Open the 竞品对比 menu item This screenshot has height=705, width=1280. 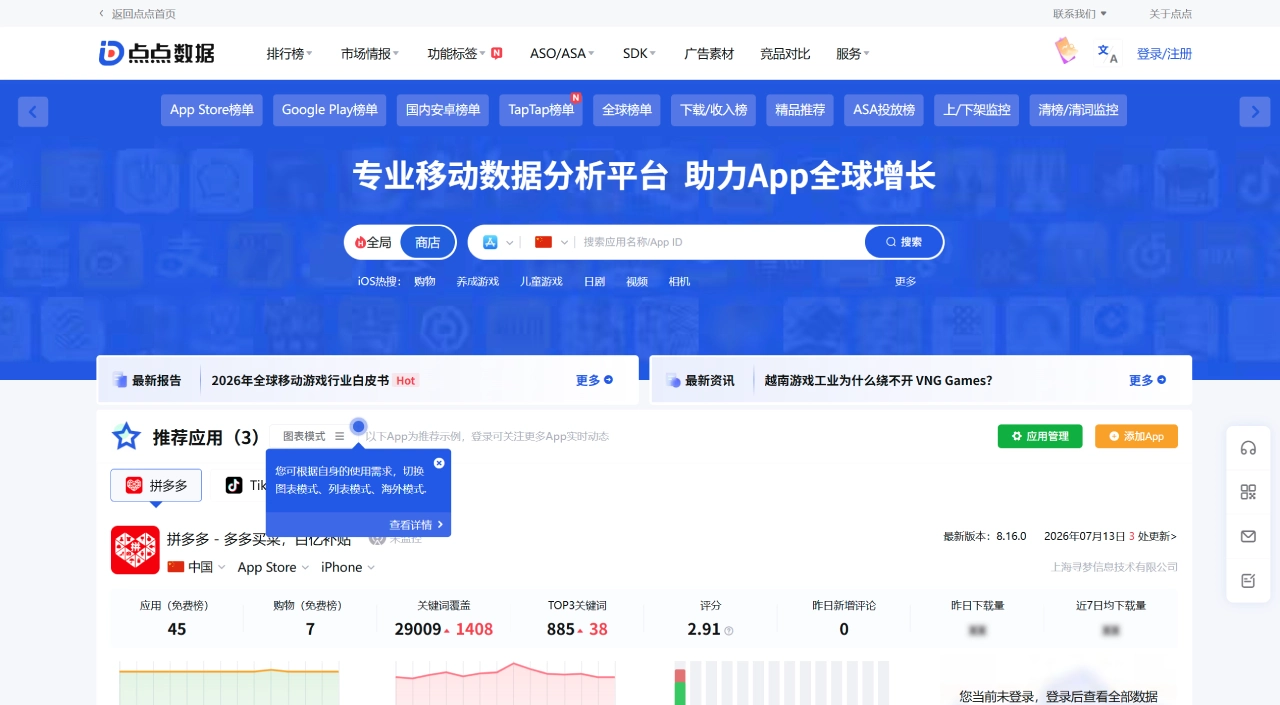785,54
